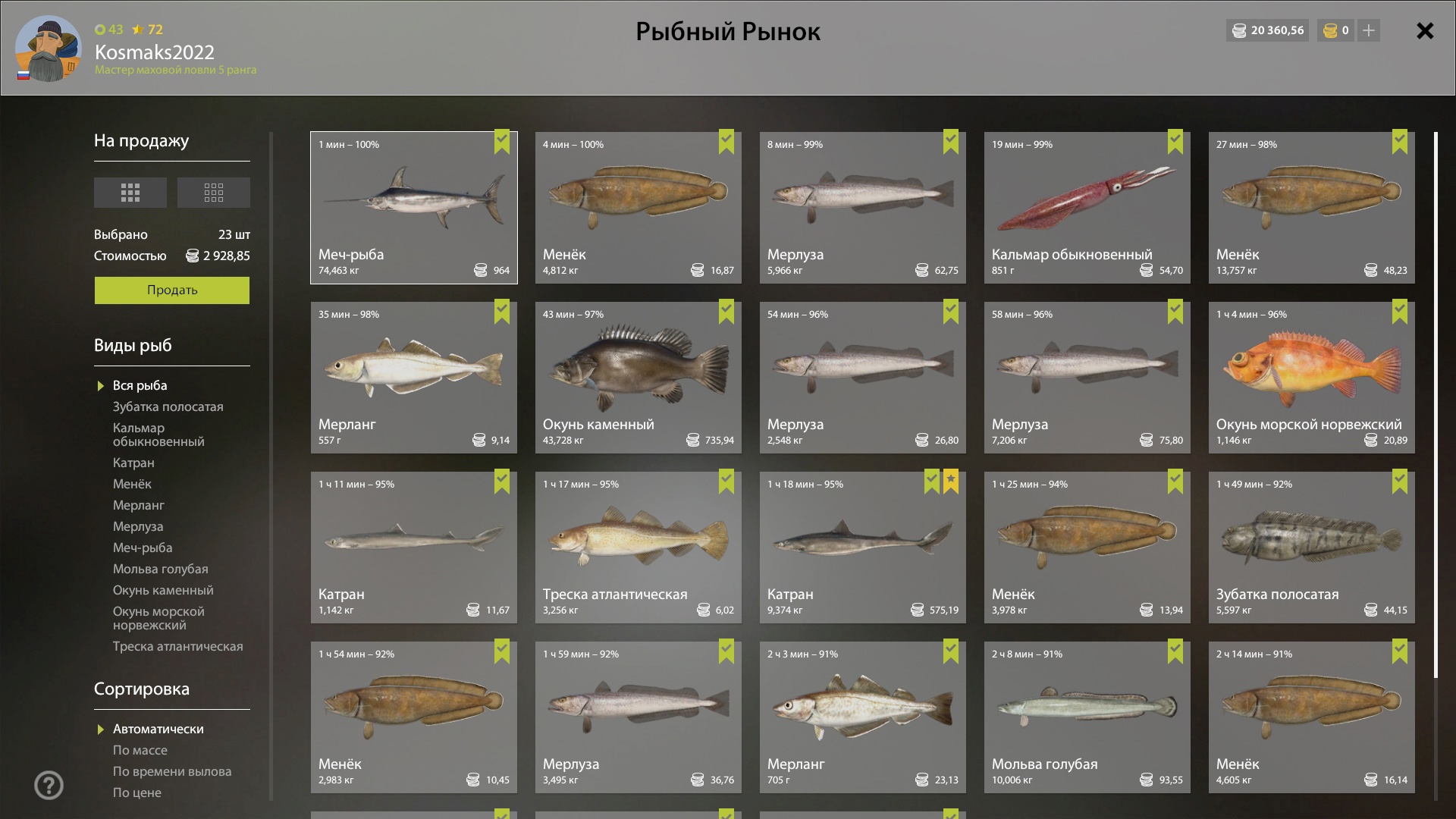1456x819 pixels.
Task: Select Автоматически sorting option
Action: point(158,729)
